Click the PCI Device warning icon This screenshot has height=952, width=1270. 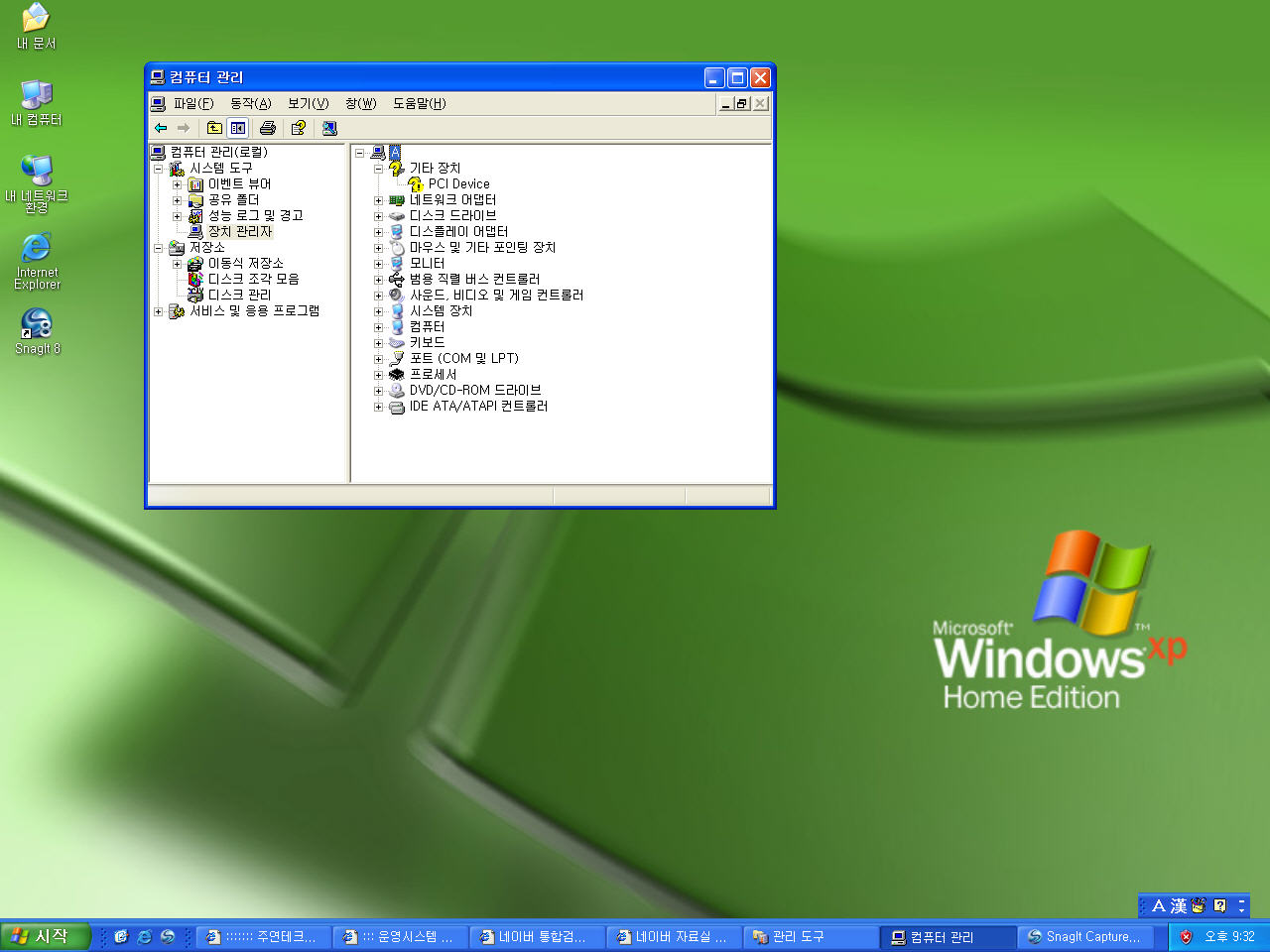(416, 183)
